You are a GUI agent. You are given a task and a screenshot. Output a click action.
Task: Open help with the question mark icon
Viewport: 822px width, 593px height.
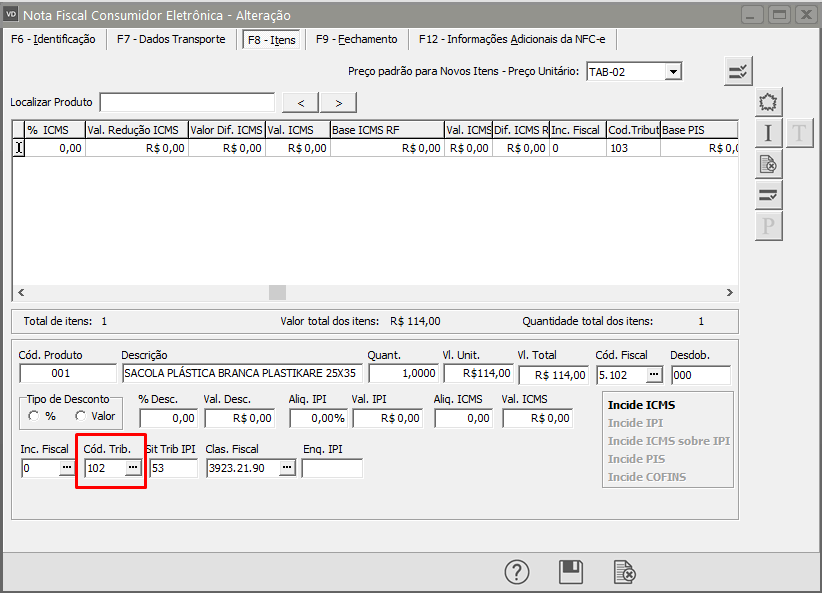click(x=516, y=572)
